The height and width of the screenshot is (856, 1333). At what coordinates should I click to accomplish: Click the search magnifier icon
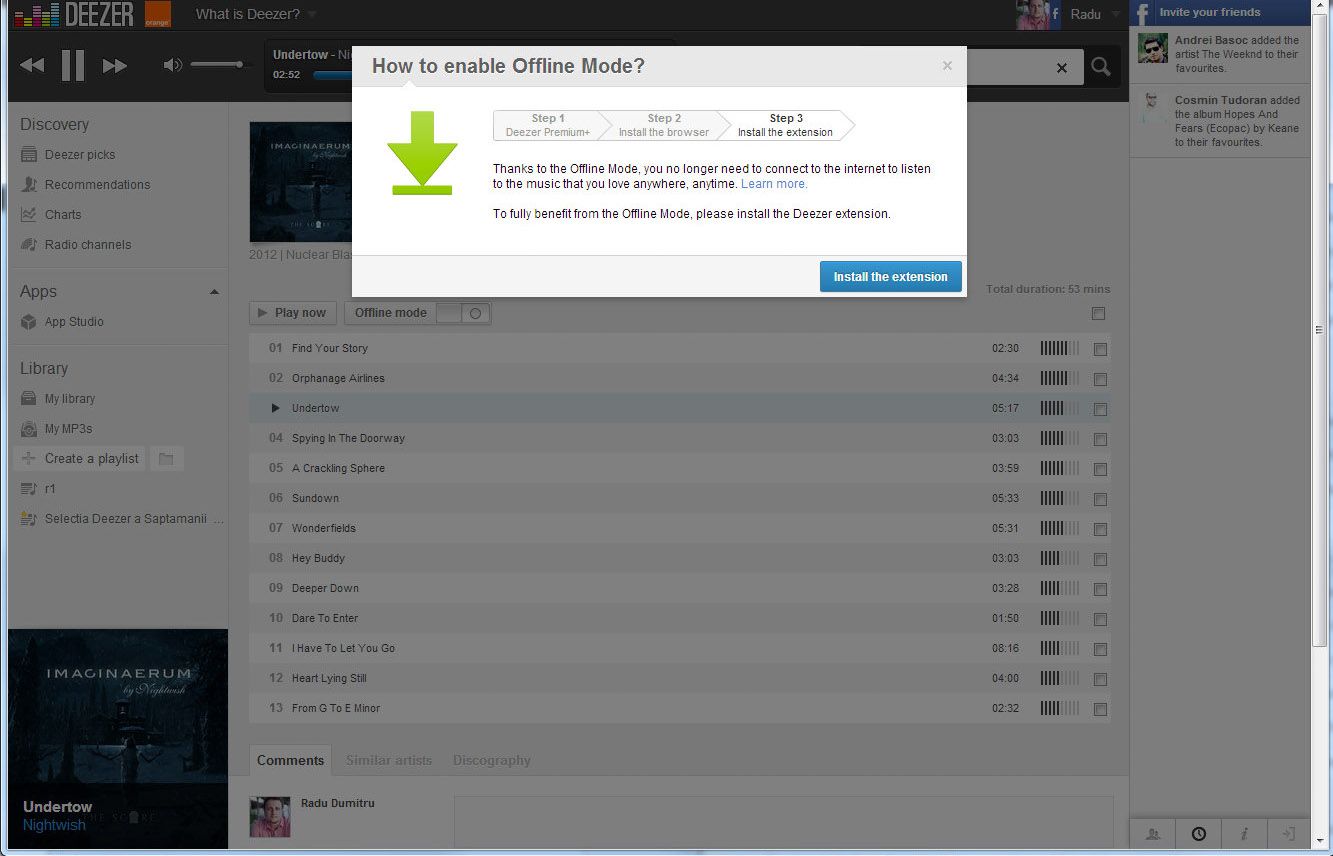click(x=1100, y=67)
